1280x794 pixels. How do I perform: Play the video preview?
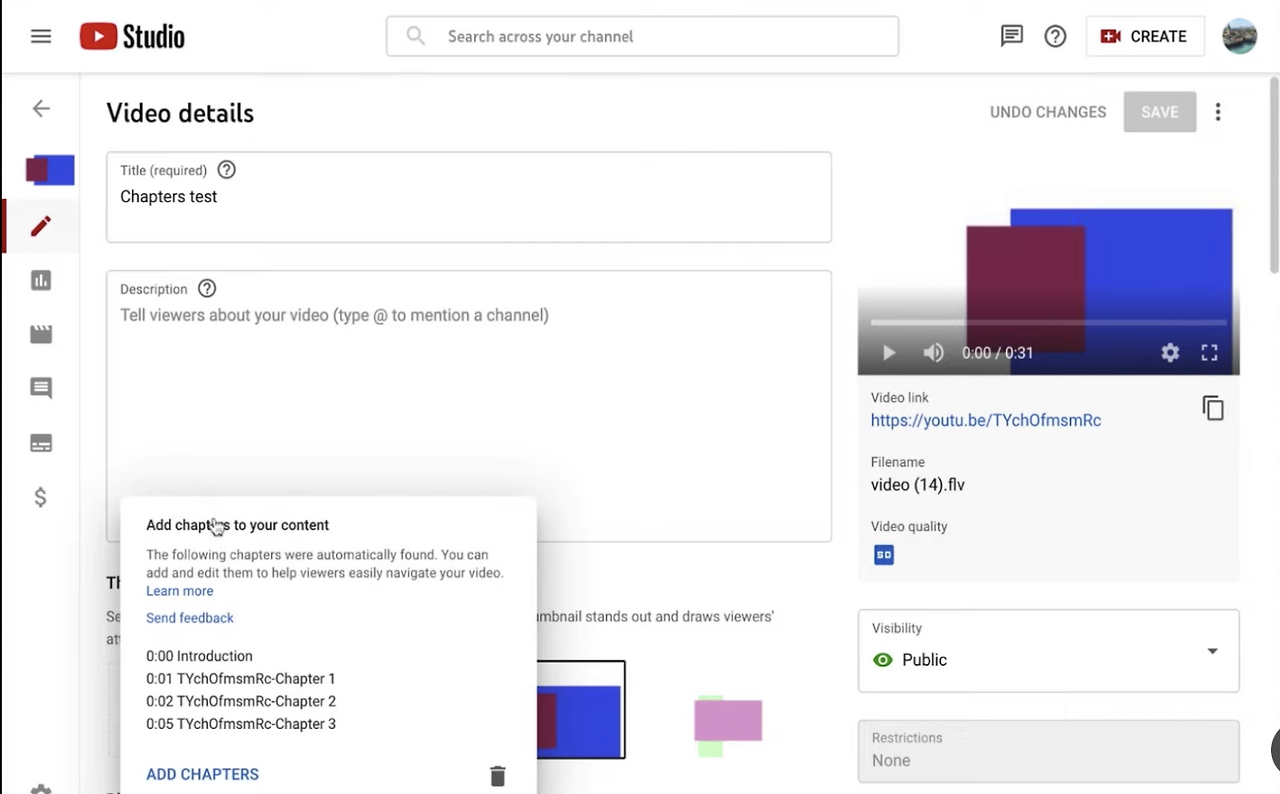[889, 353]
